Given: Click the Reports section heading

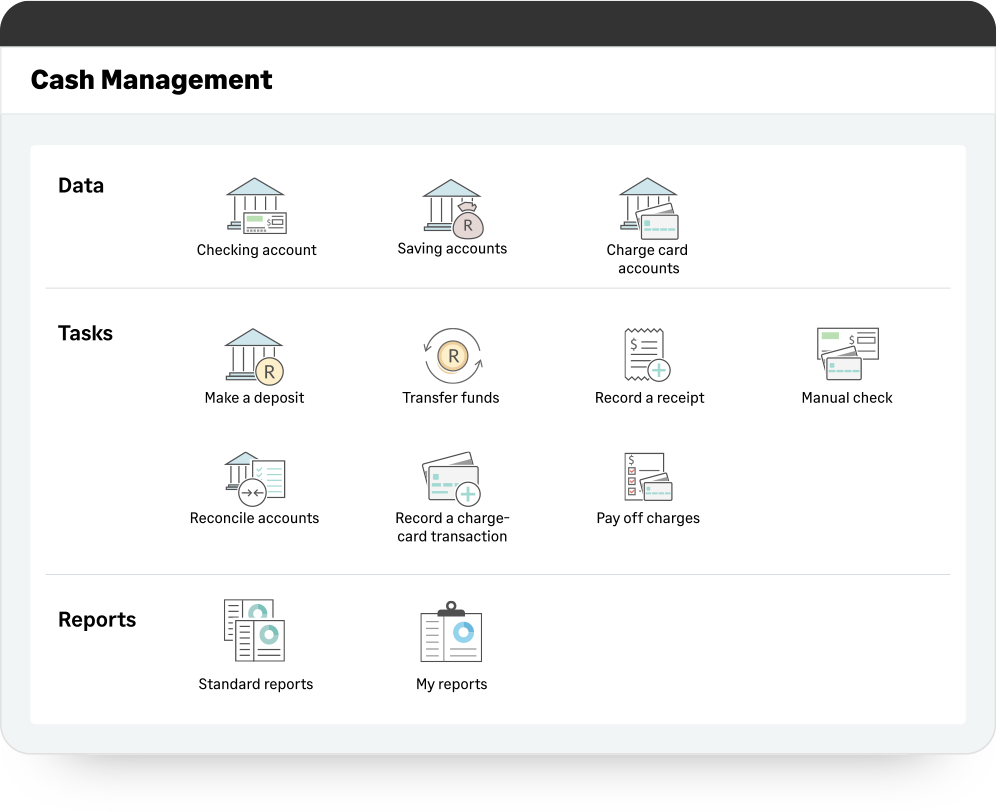Looking at the screenshot, I should pyautogui.click(x=97, y=620).
